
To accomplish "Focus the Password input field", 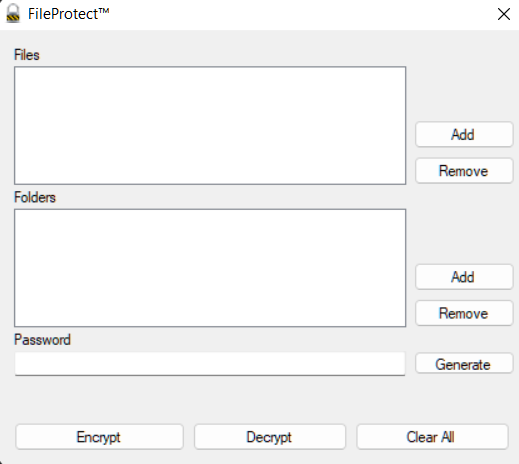I will coord(210,364).
